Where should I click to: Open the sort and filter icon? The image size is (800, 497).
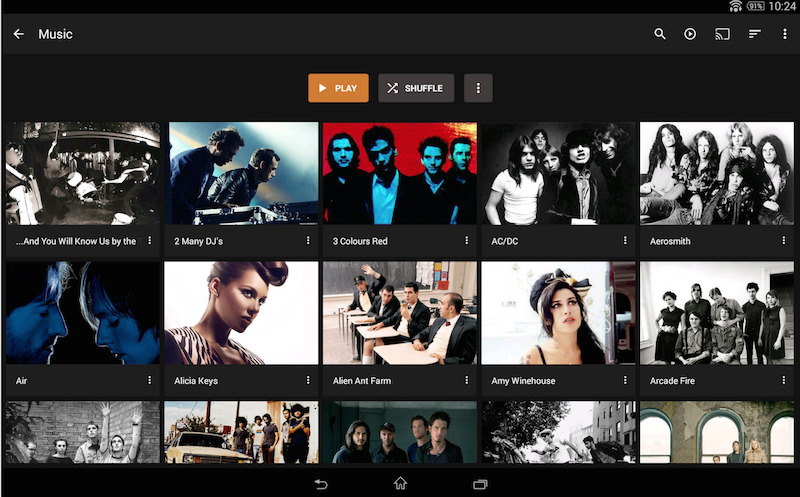pyautogui.click(x=755, y=34)
